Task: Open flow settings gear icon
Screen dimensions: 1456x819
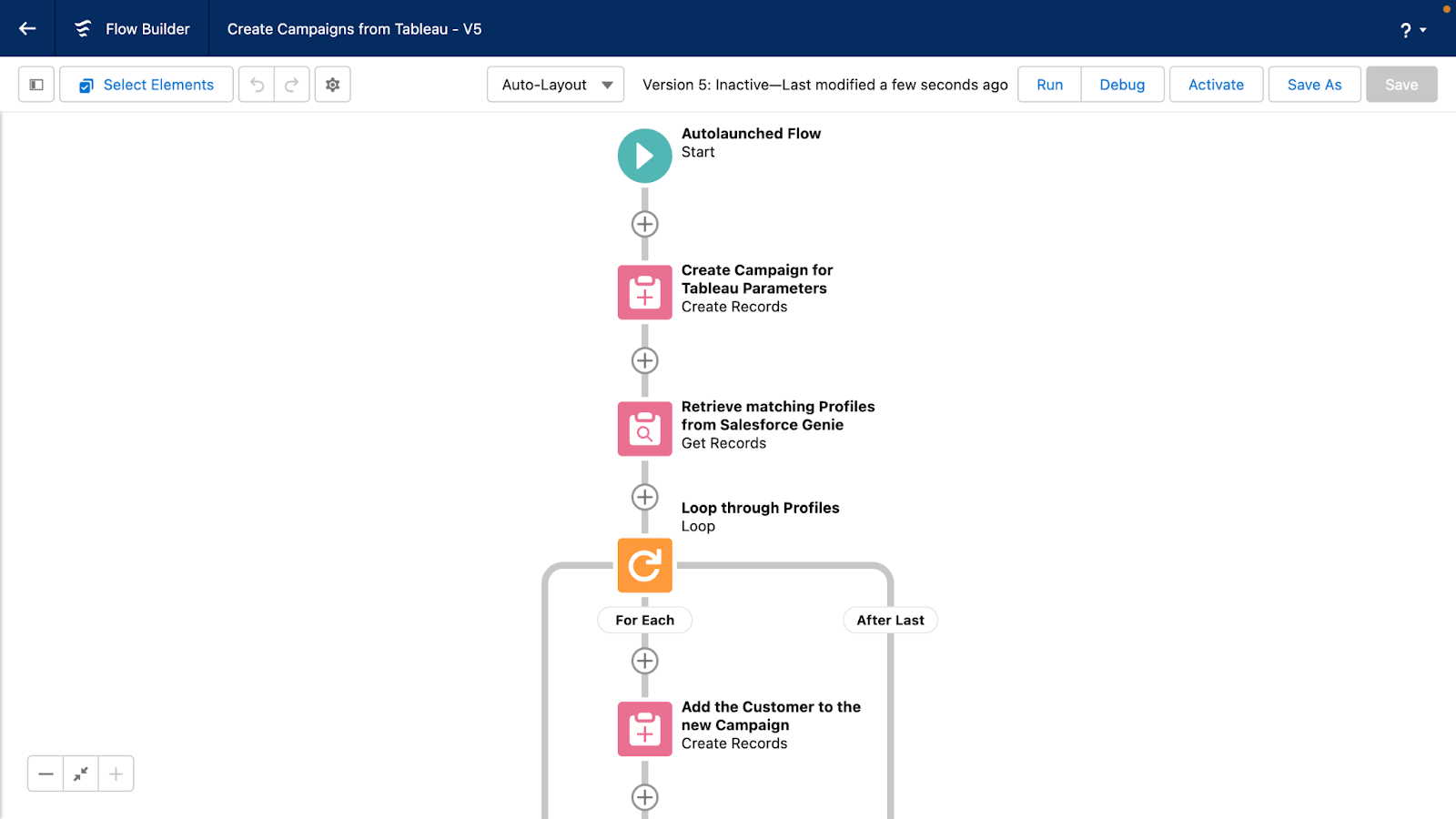Action: [x=333, y=85]
